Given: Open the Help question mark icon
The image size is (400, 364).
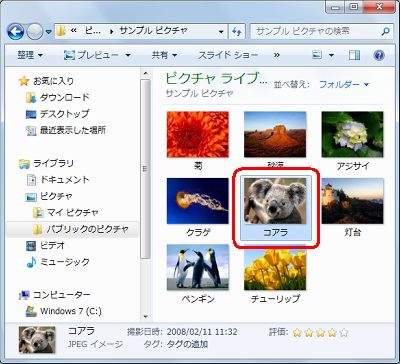Looking at the screenshot, I should pos(379,55).
